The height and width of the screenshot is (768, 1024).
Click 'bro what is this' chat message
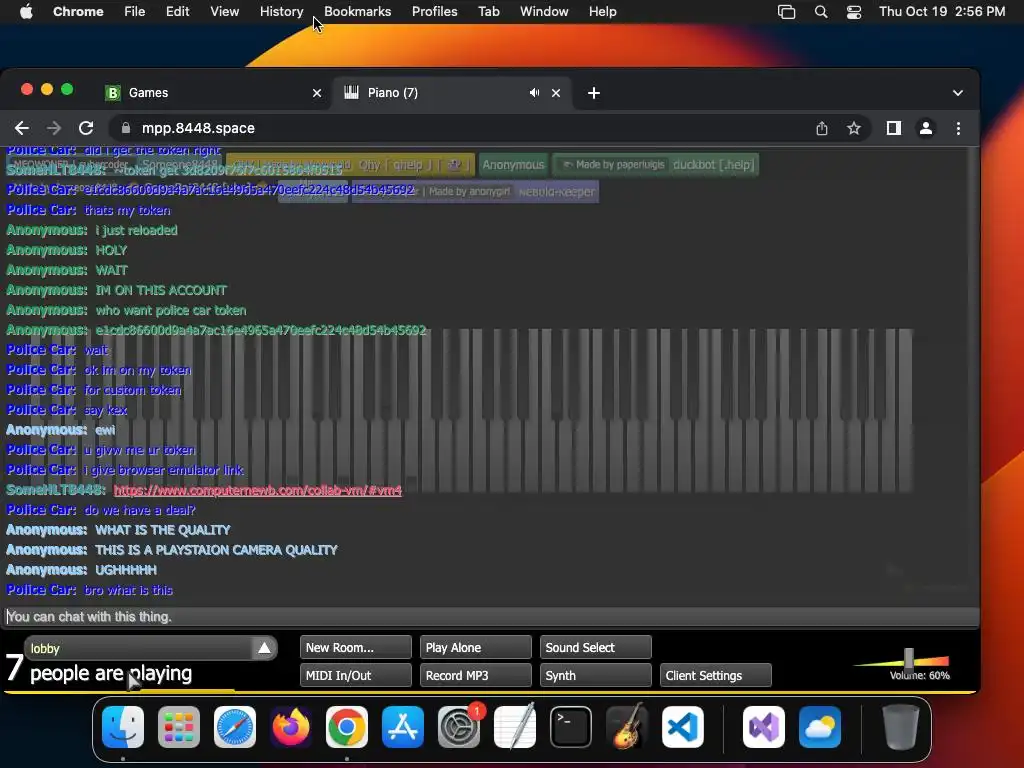(129, 590)
